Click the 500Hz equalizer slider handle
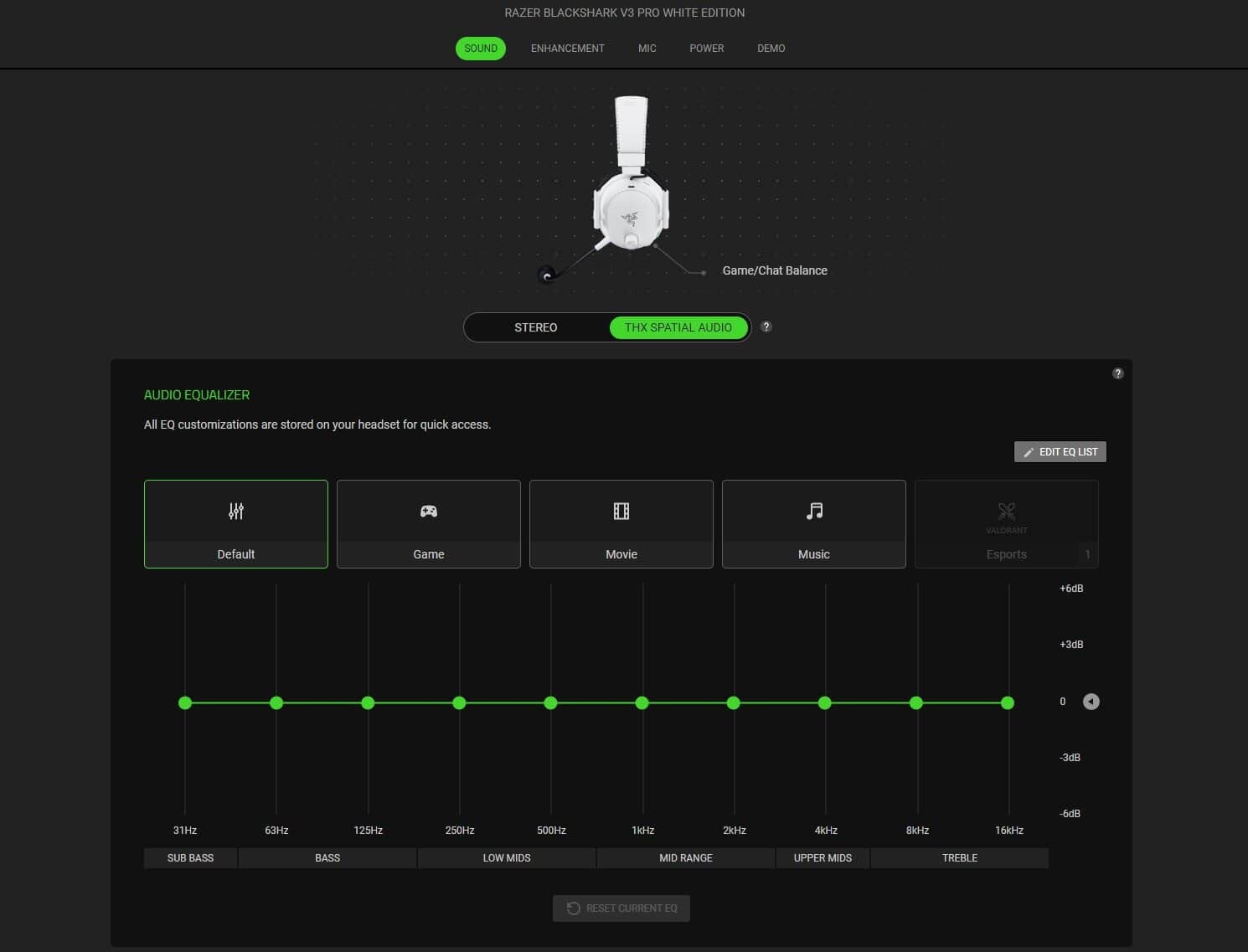The image size is (1248, 952). point(550,702)
